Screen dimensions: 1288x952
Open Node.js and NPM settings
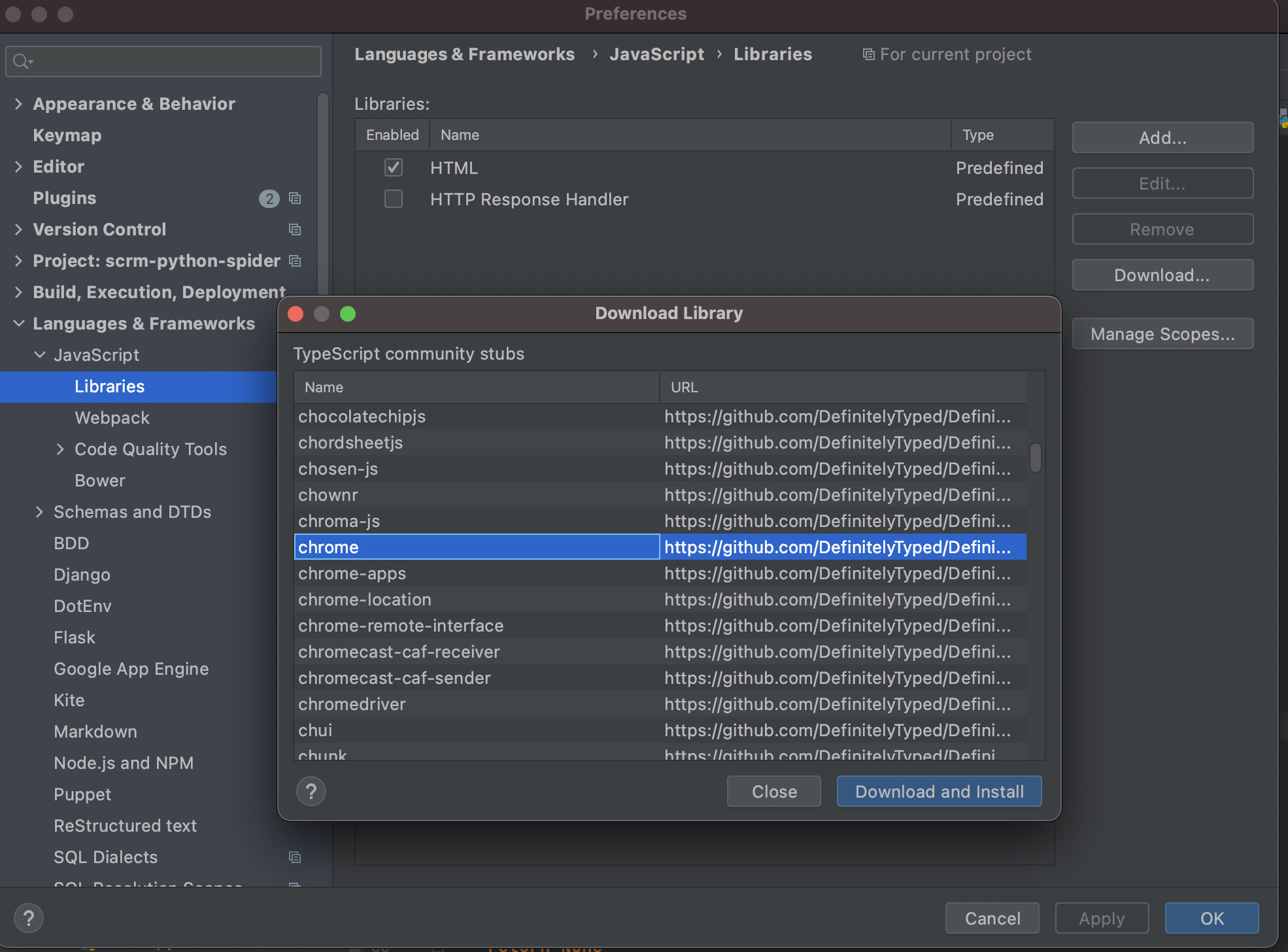pos(124,763)
